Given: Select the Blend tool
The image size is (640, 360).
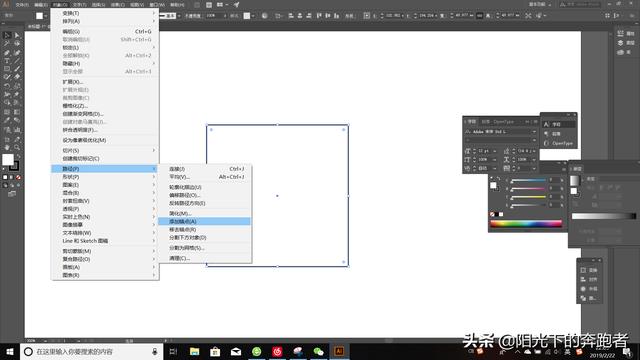Looking at the screenshot, I should click(x=17, y=120).
